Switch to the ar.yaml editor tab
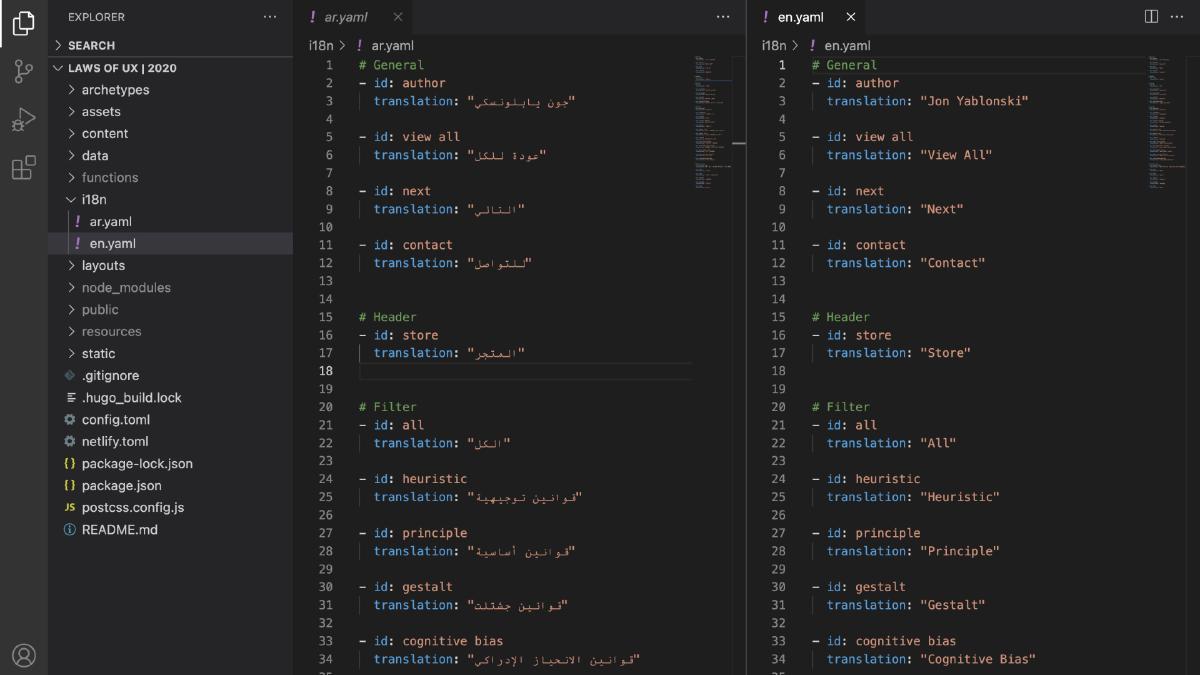Screen dimensions: 1200x675 pyautogui.click(x=353, y=17)
